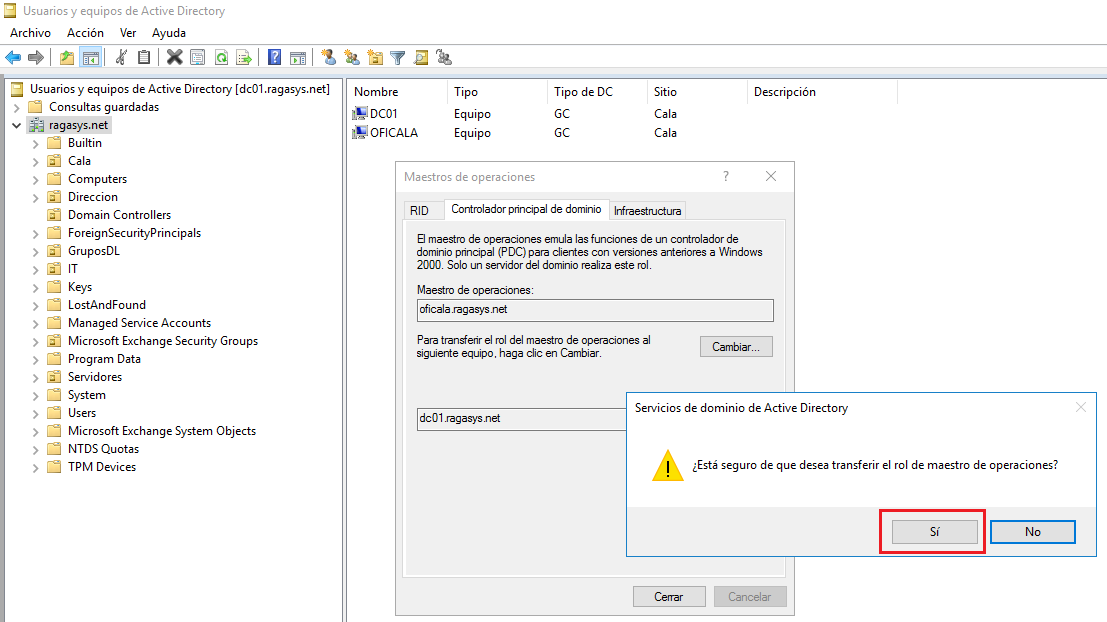The image size is (1107, 622).
Task: Sort by the Nombre column header
Action: (398, 92)
